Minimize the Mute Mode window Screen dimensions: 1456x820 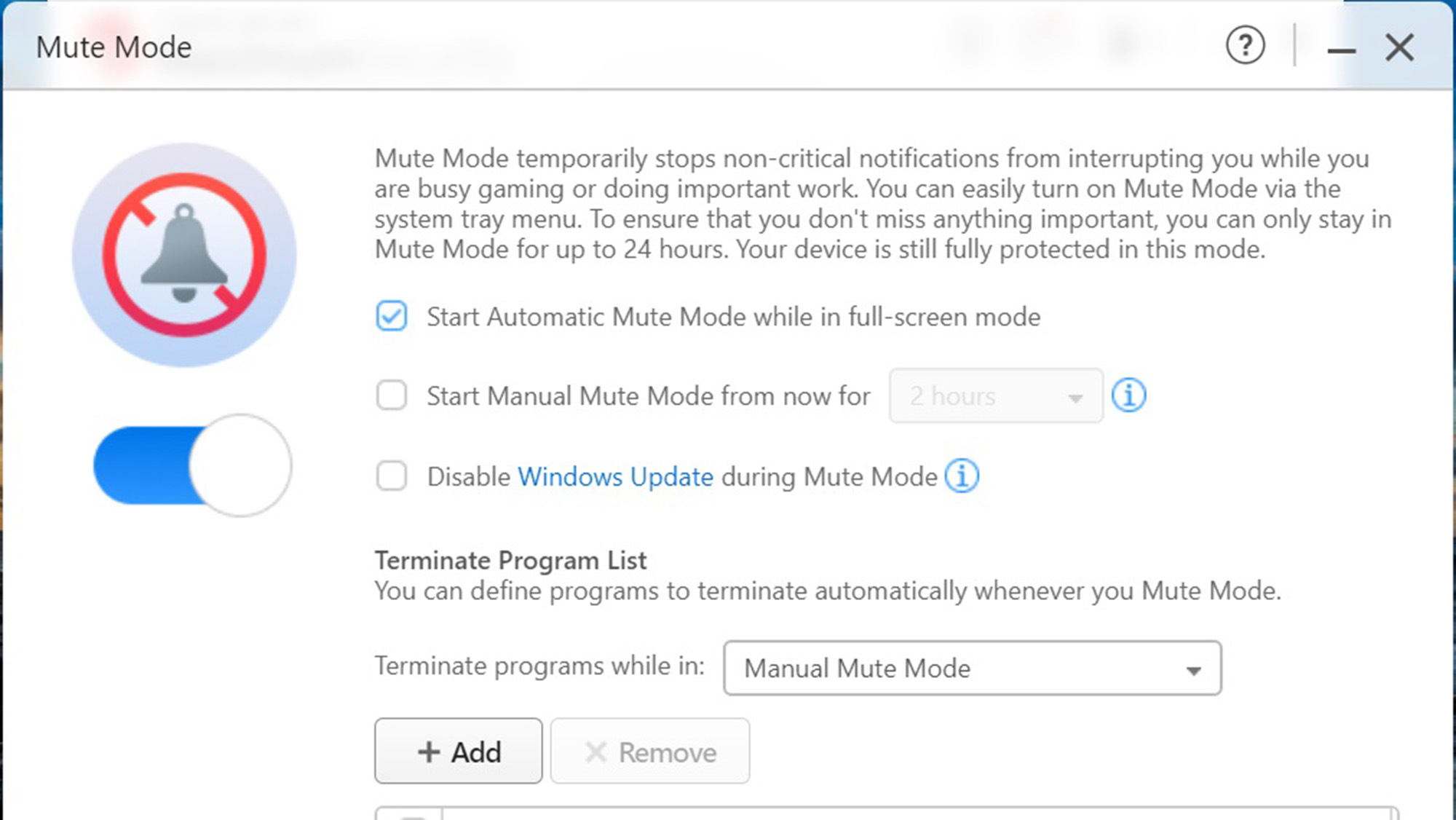pos(1341,50)
